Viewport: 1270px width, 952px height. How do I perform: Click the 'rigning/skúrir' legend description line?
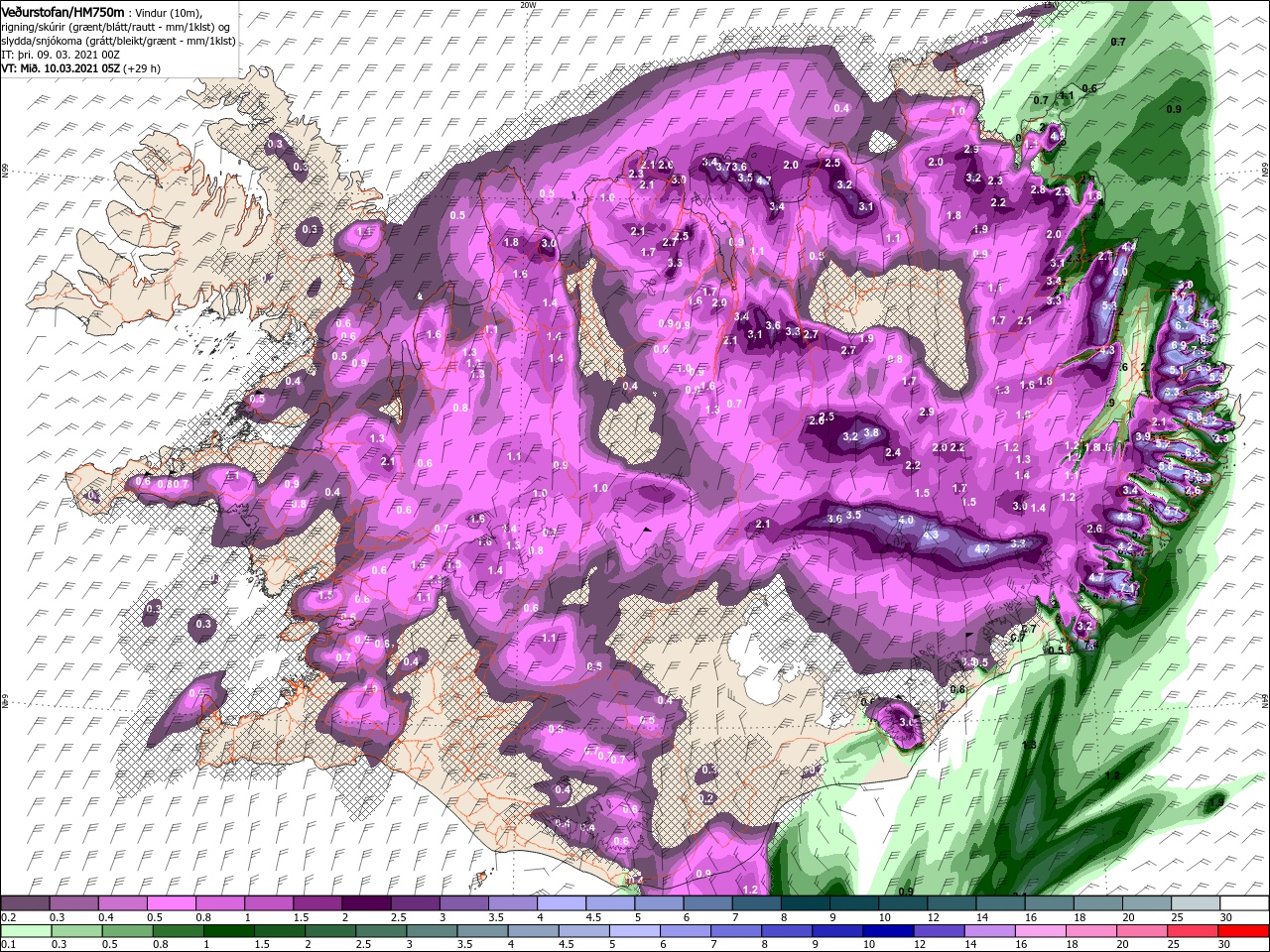point(115,27)
